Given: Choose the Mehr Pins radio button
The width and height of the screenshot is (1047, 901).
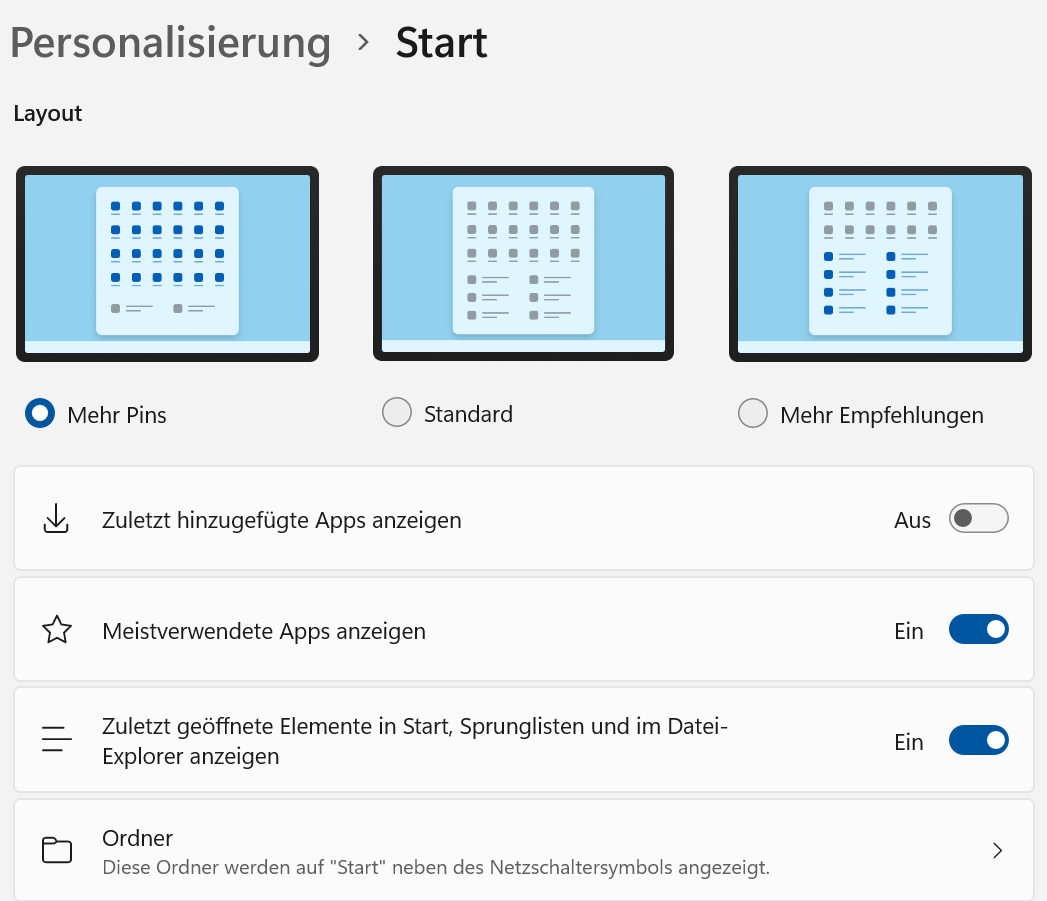Looking at the screenshot, I should pyautogui.click(x=40, y=413).
